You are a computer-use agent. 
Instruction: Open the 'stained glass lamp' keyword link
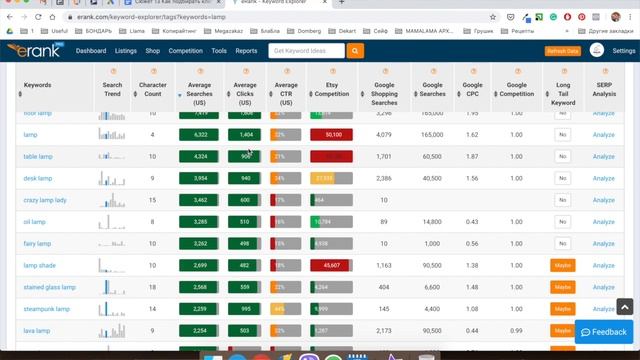50,287
